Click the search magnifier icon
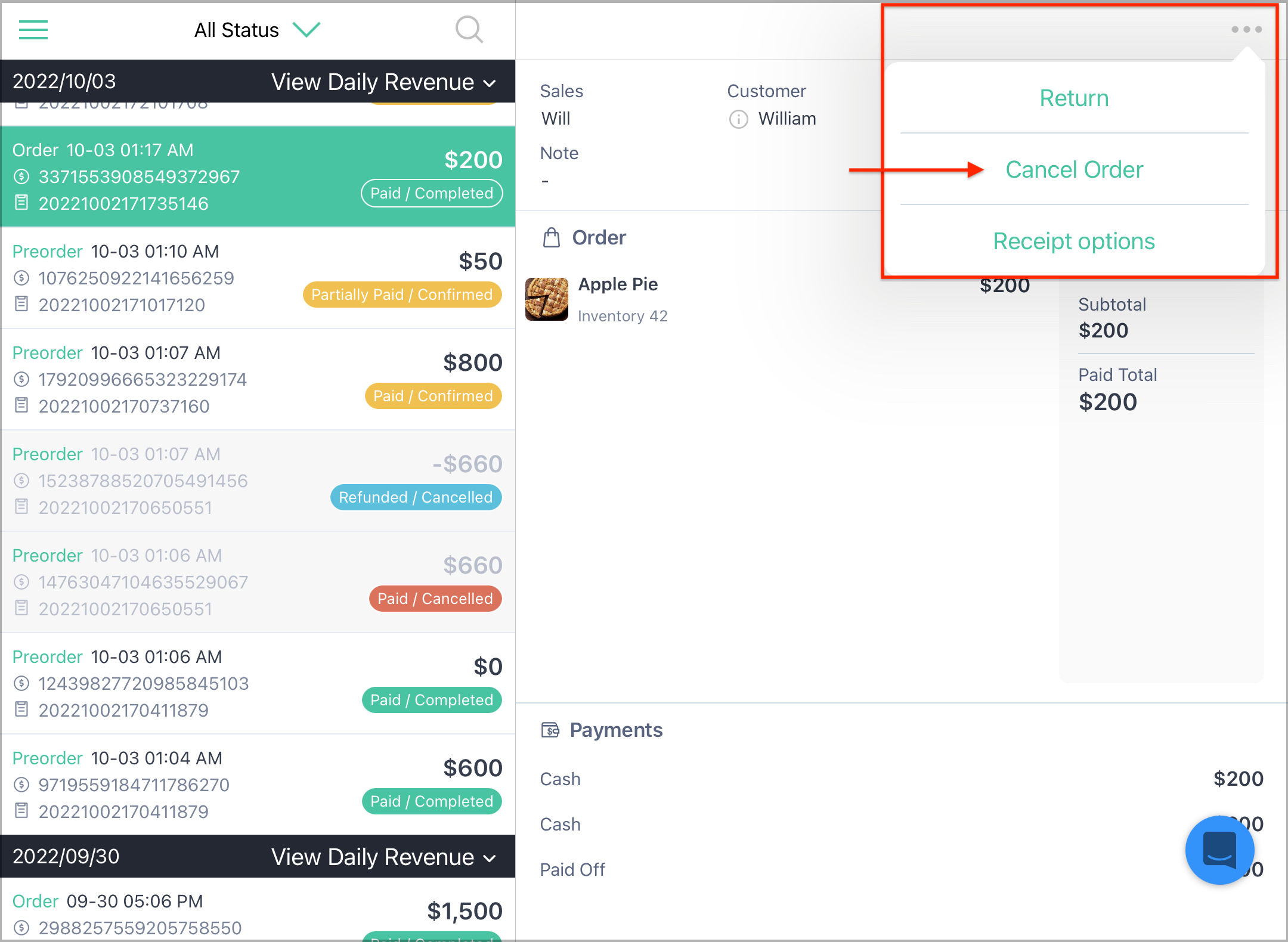 469,30
